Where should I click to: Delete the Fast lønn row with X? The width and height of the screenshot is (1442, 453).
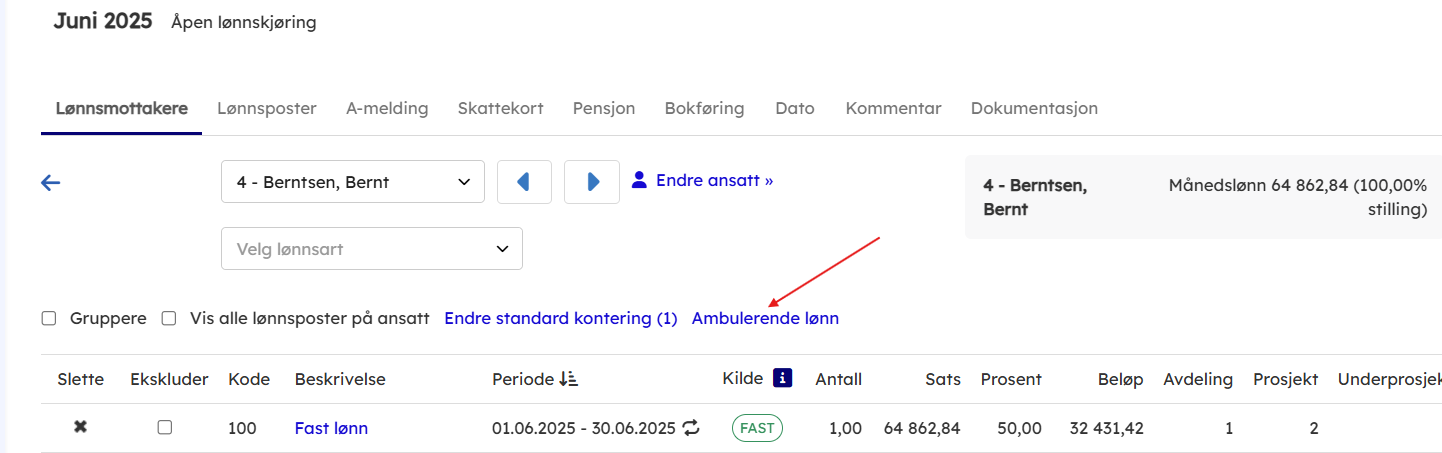coord(80,427)
